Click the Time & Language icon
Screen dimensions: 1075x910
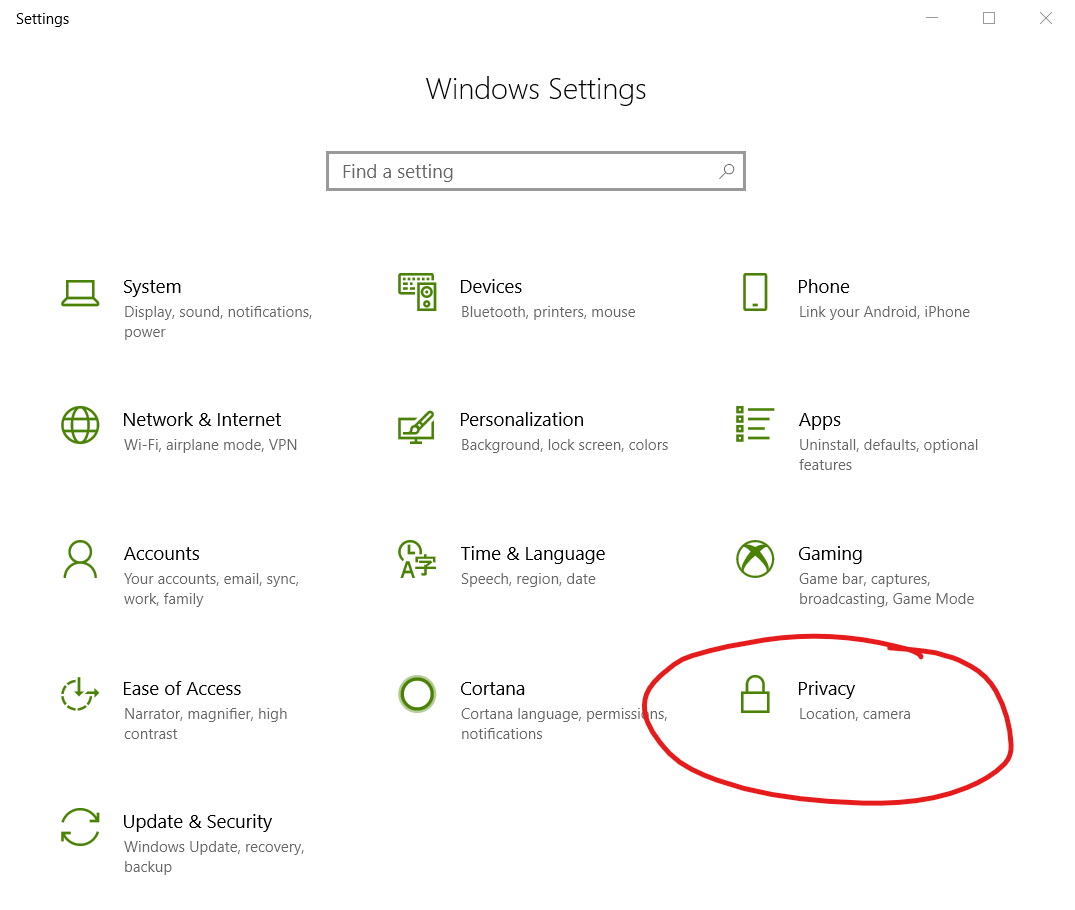coord(417,560)
